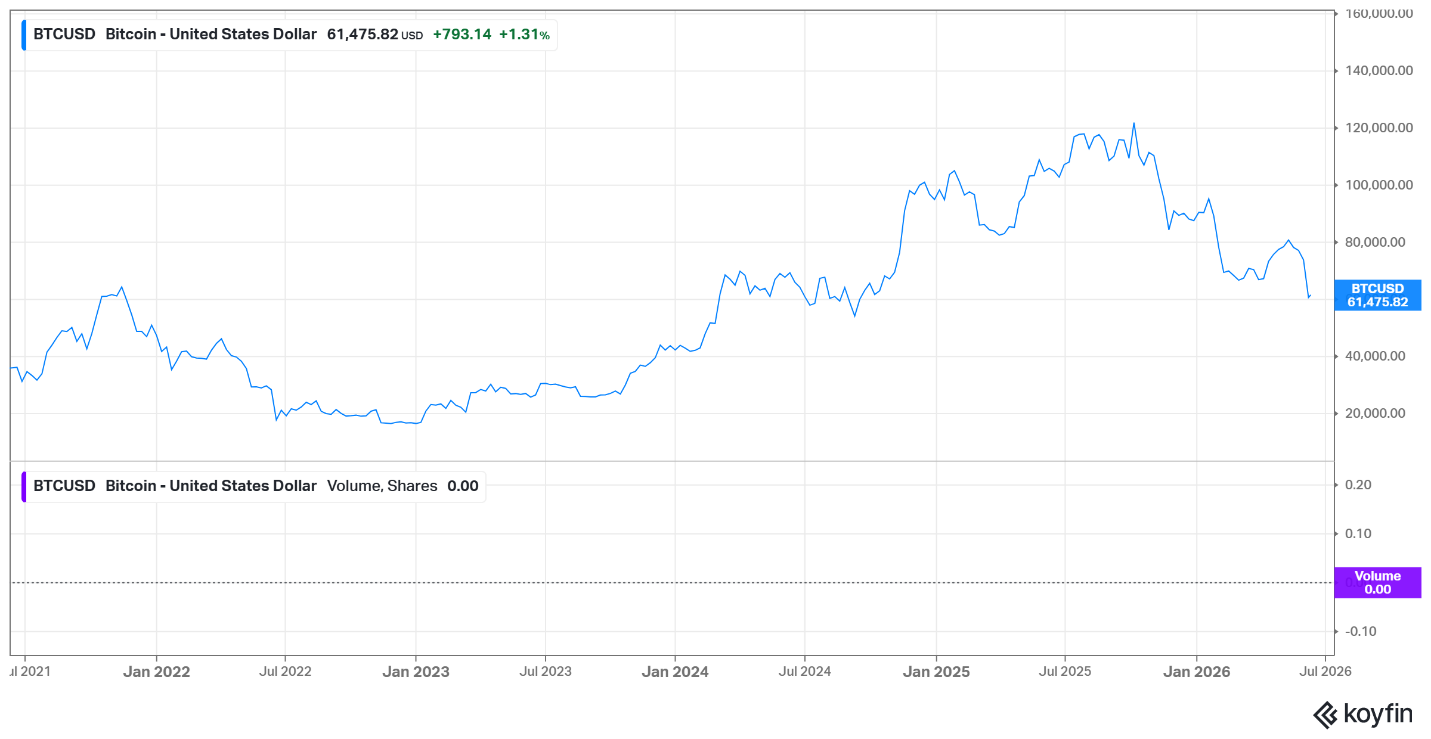1431x739 pixels.
Task: Click the Jan 2026 date label
Action: [x=1196, y=672]
